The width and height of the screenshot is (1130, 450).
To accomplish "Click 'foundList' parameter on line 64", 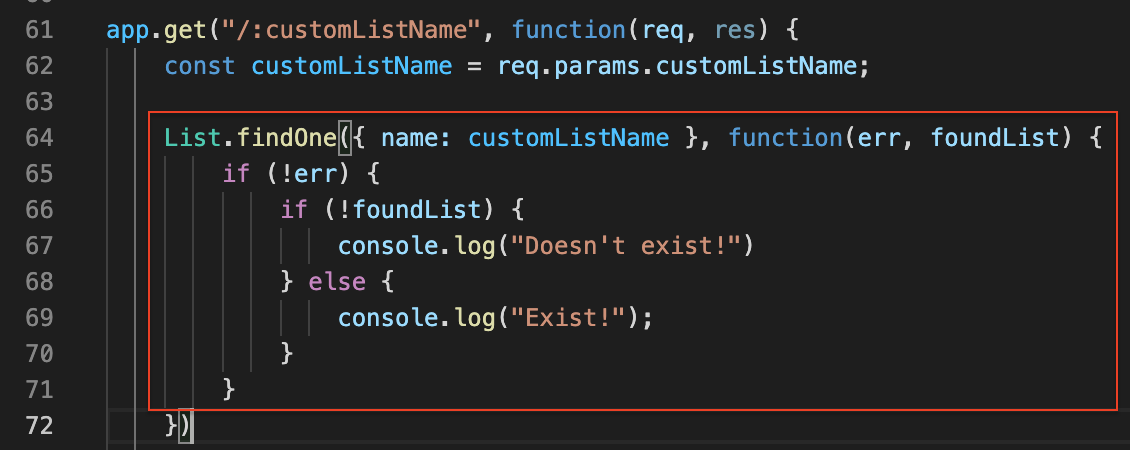I will tap(995, 138).
